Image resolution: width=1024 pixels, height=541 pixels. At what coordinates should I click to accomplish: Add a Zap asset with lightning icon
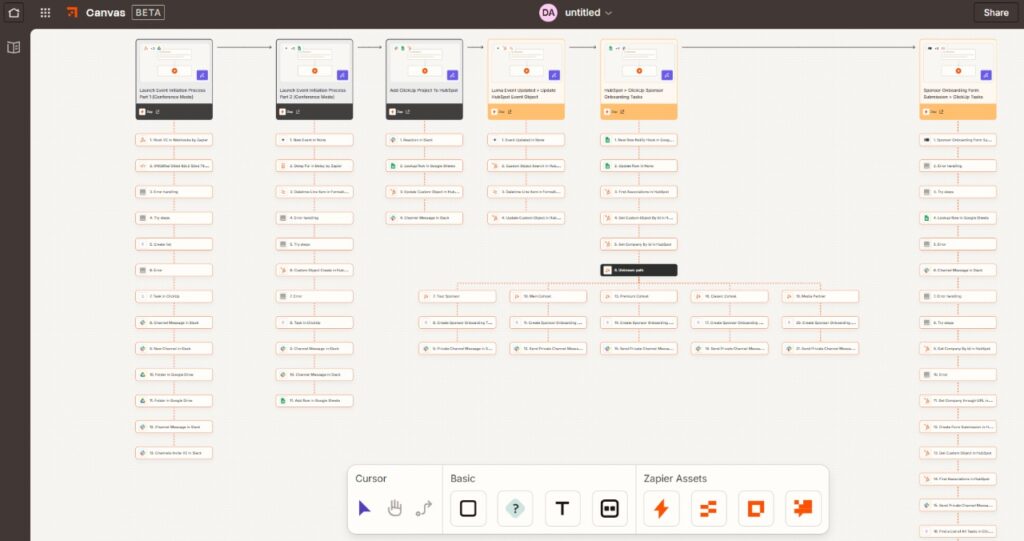(x=660, y=508)
